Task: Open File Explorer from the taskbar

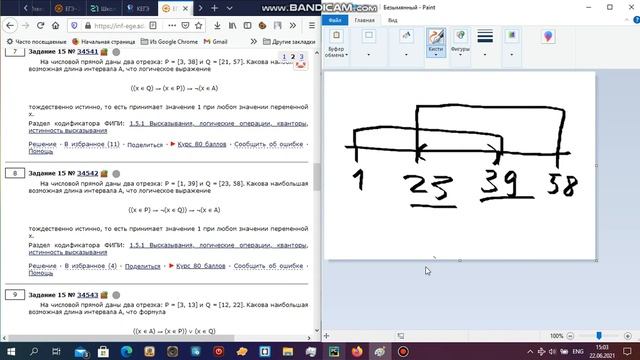Action: click(x=288, y=351)
